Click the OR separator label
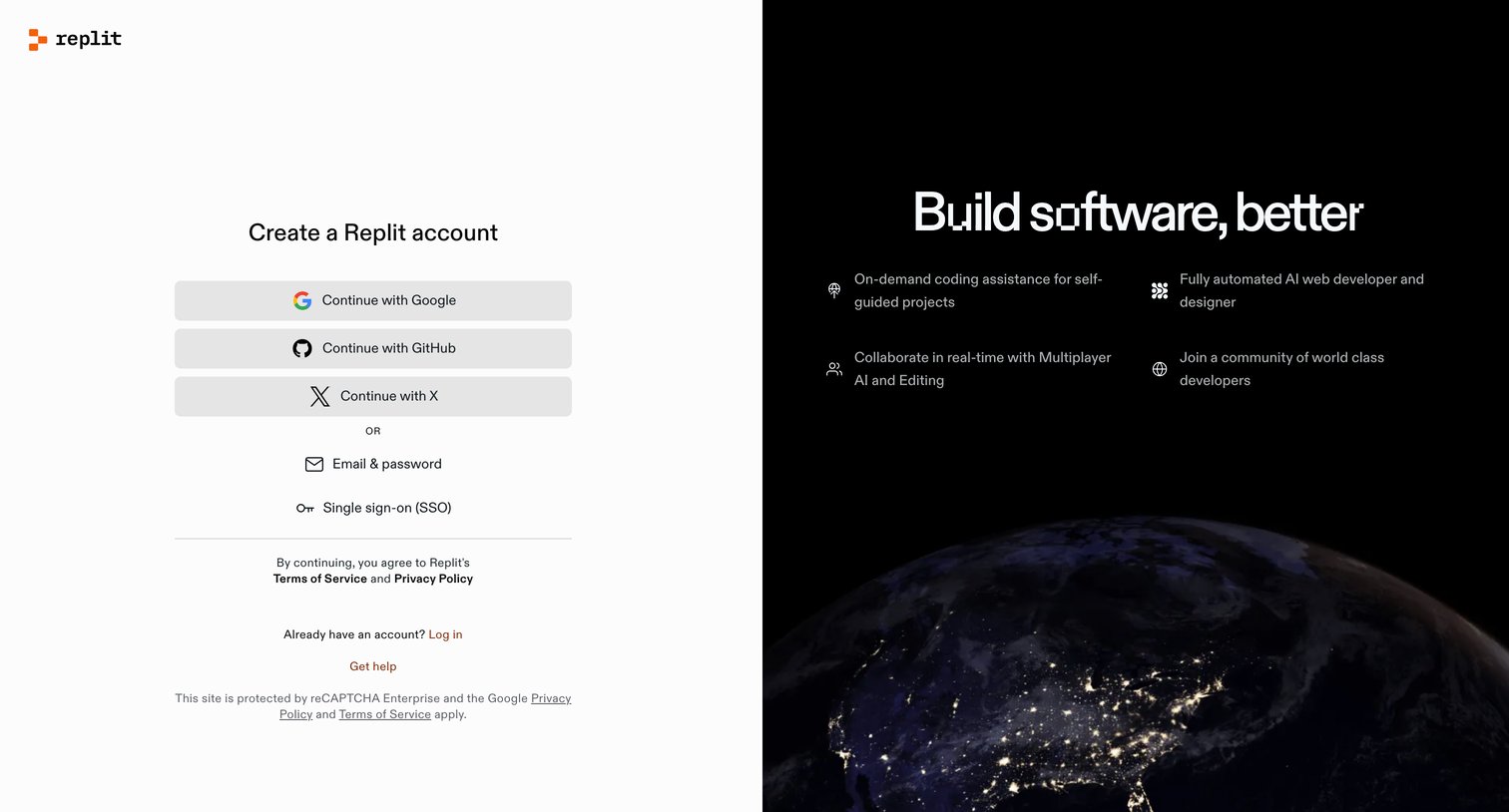 [x=373, y=431]
